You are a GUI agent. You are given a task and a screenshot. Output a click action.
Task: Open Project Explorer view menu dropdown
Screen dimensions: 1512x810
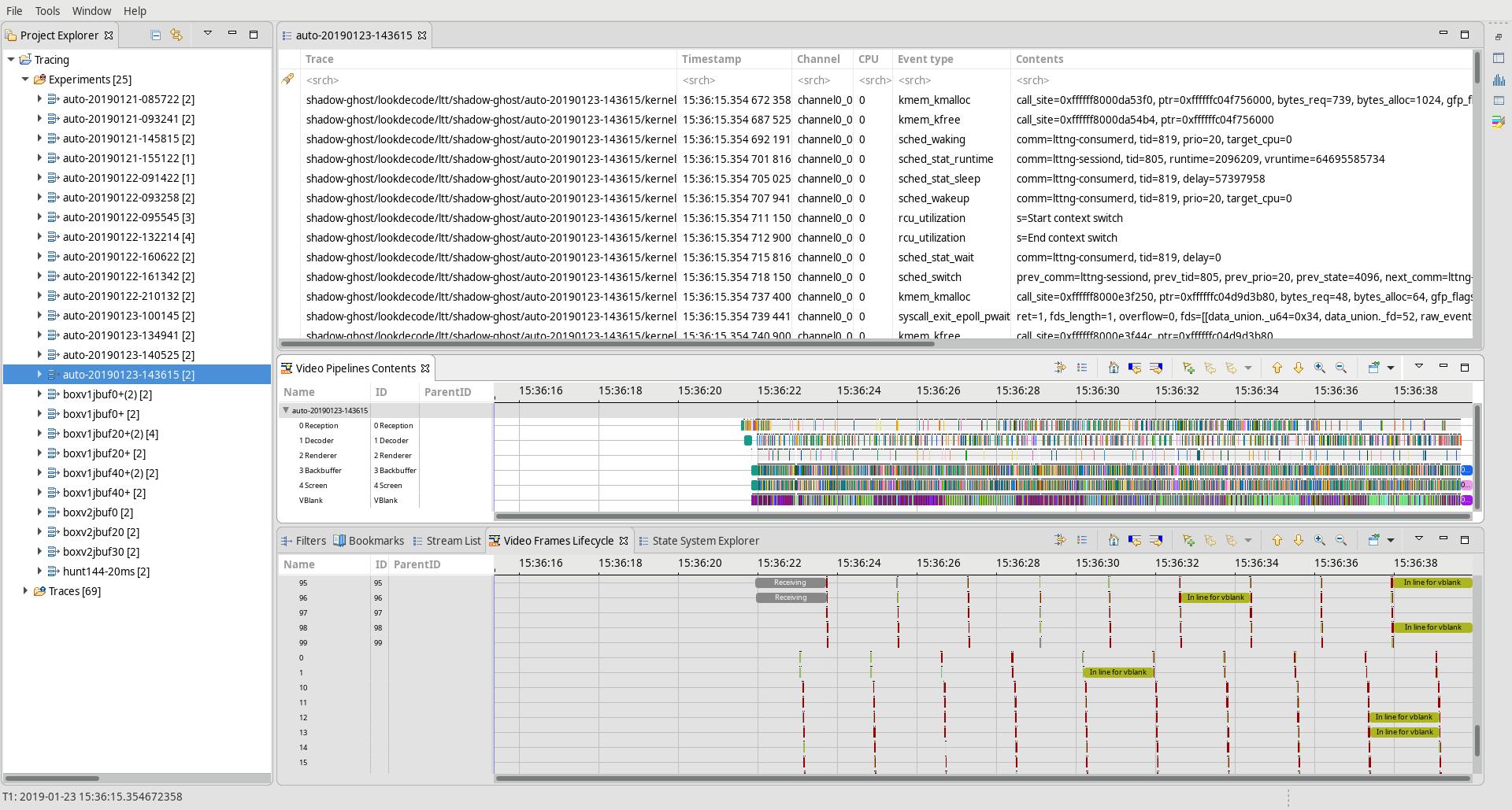[208, 34]
